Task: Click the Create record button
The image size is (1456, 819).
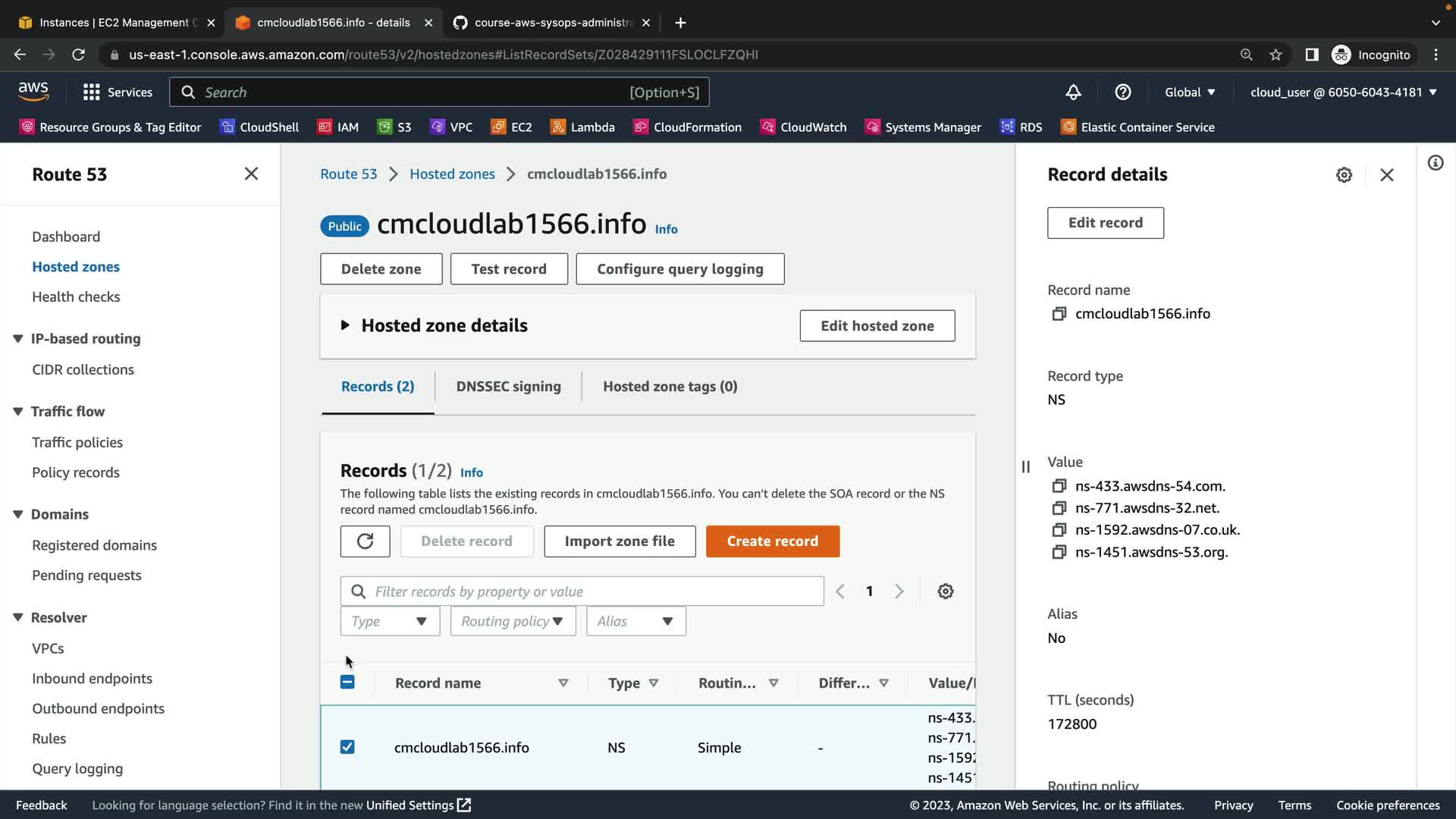Action: click(x=772, y=541)
